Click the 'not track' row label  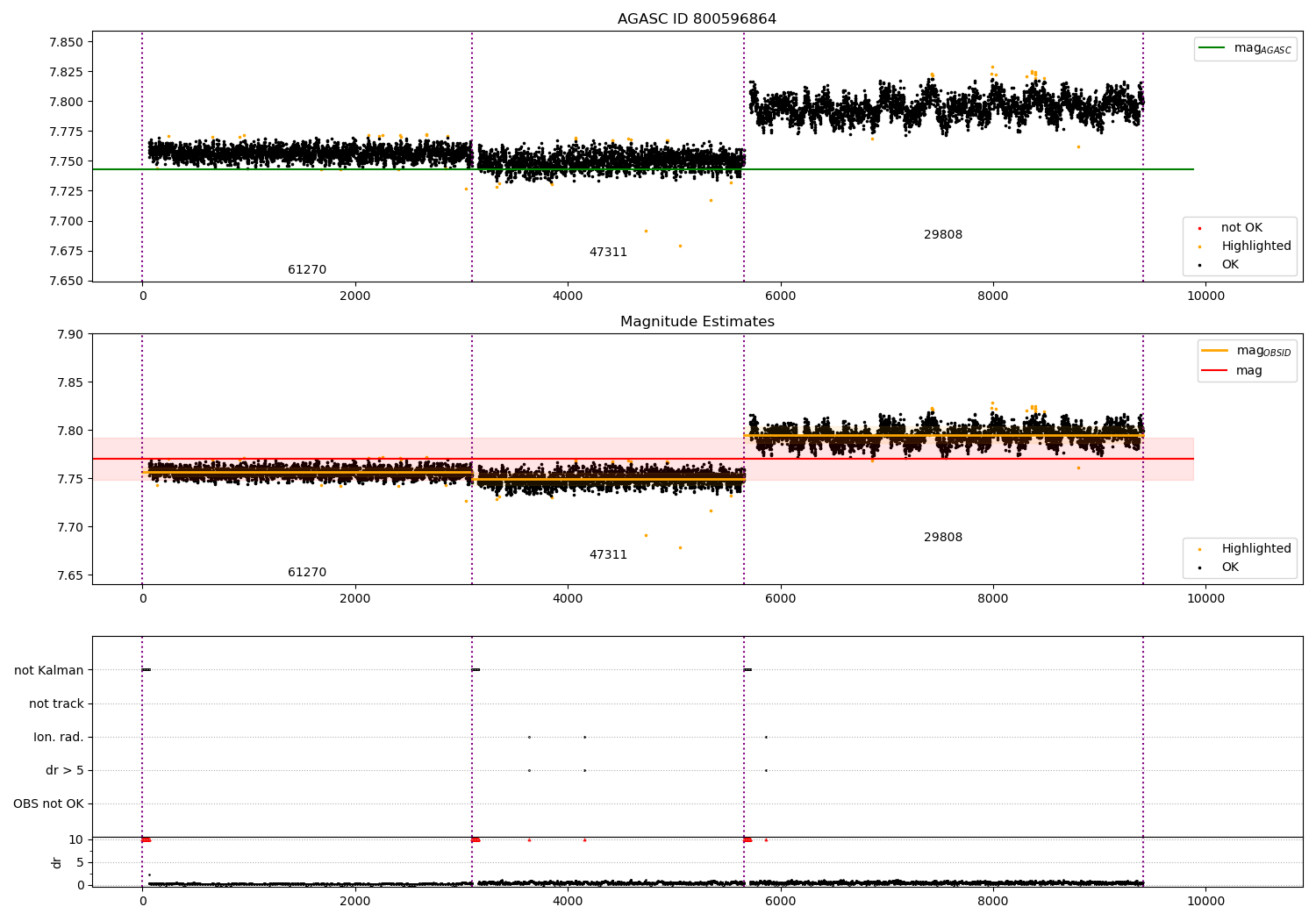[56, 703]
